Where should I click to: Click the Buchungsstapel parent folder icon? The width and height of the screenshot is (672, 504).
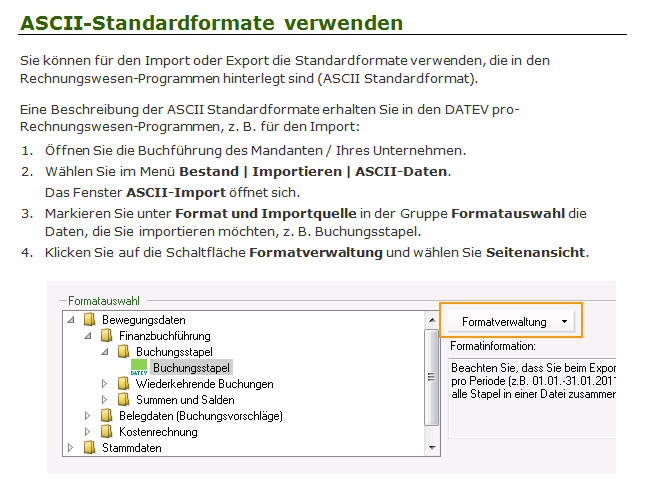tap(124, 352)
